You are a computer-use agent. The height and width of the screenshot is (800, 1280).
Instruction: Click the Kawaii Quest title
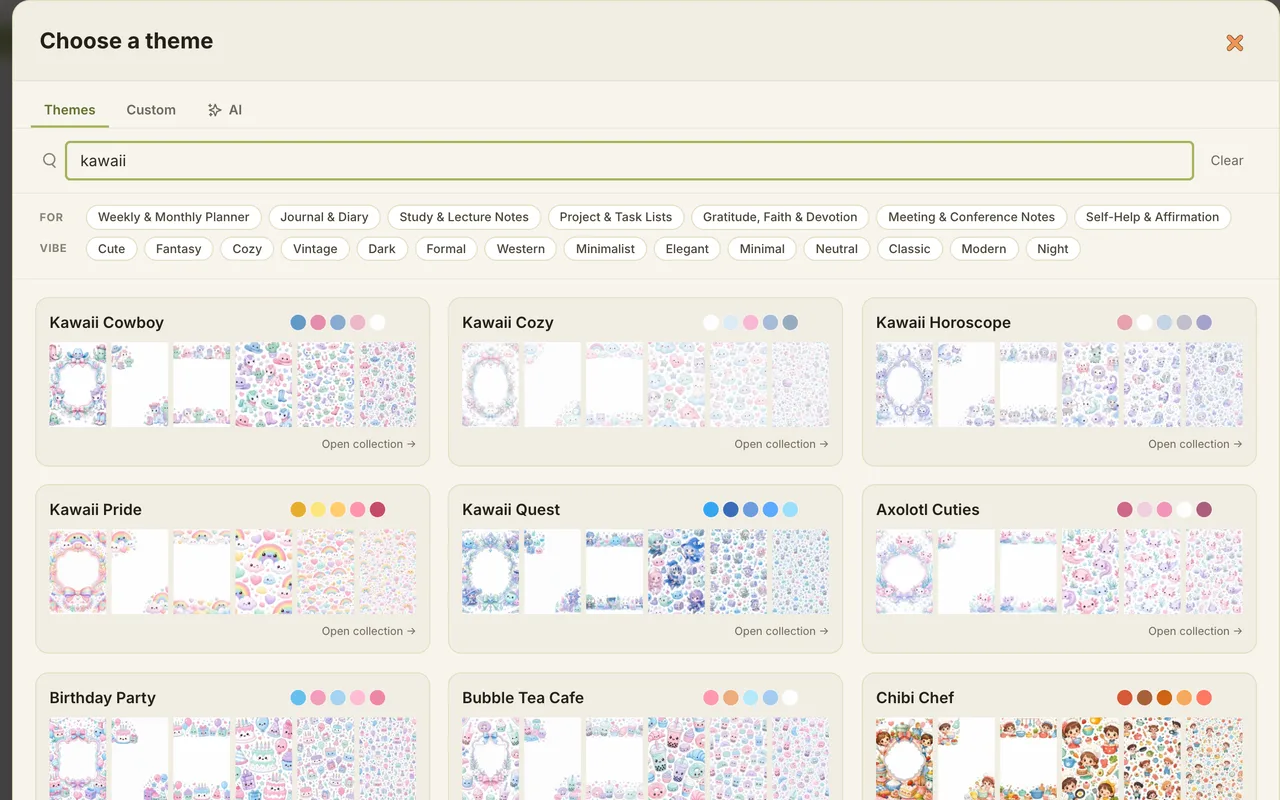511,509
